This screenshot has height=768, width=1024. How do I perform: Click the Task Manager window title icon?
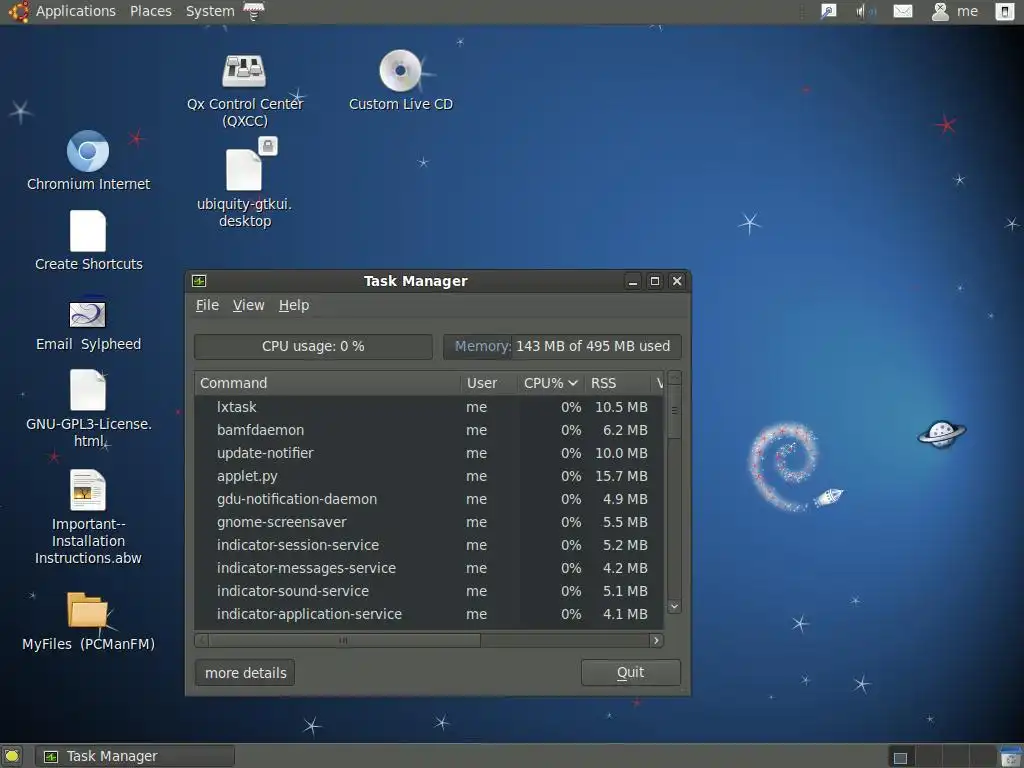tap(199, 281)
